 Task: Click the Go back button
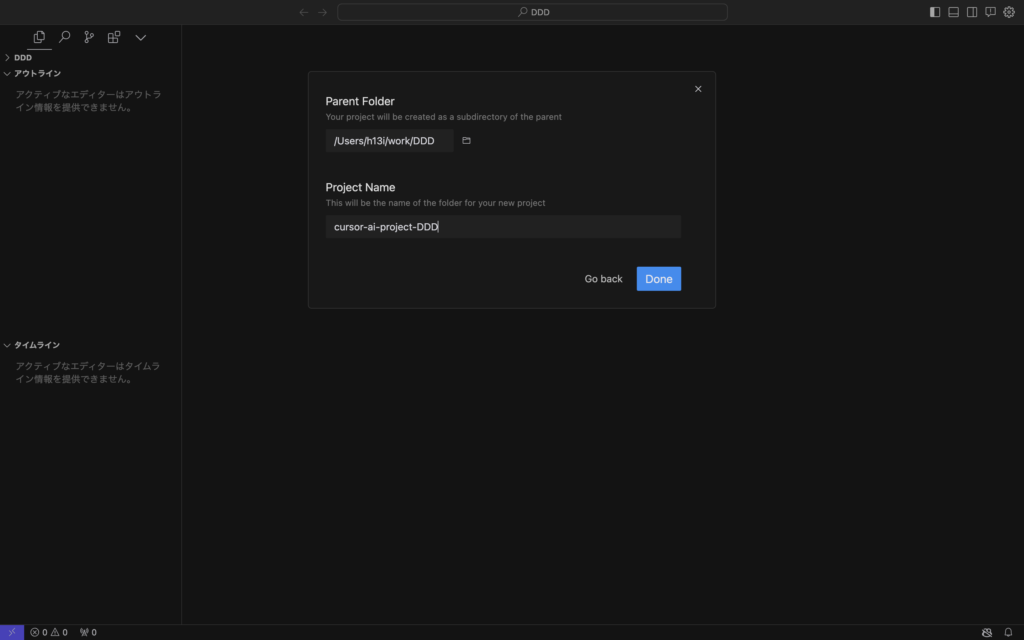[603, 279]
